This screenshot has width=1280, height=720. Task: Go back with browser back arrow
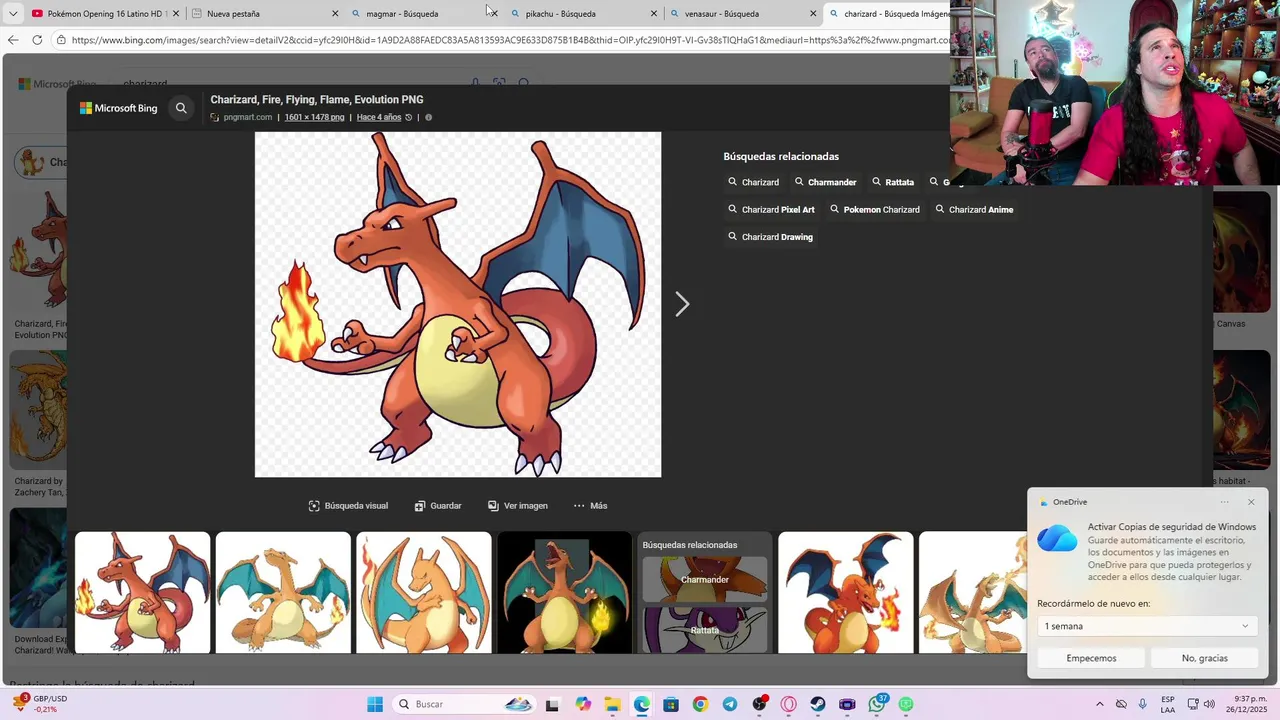[x=12, y=40]
